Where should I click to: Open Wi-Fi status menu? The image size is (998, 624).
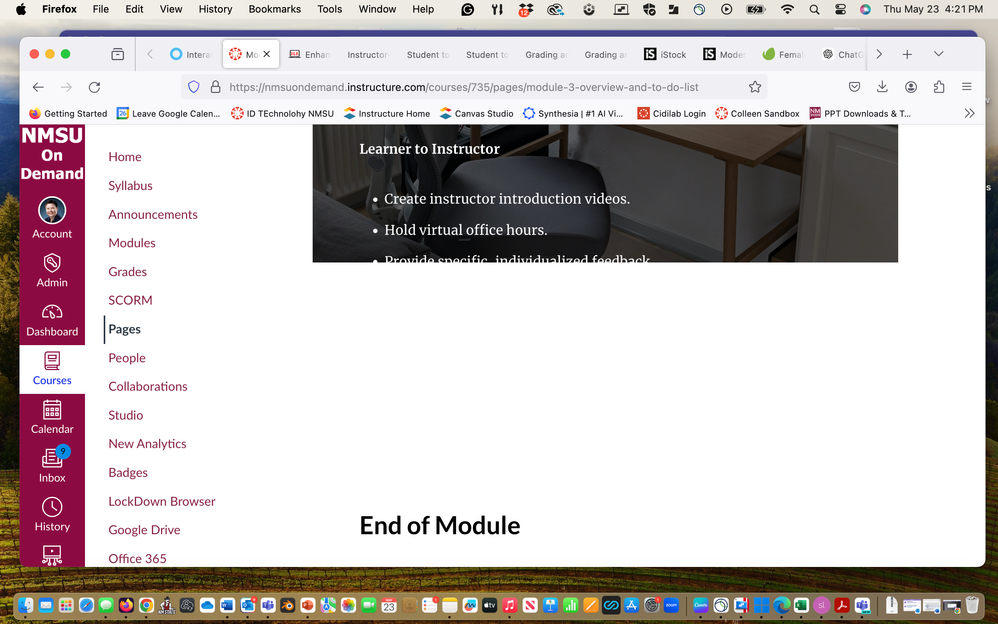[787, 10]
